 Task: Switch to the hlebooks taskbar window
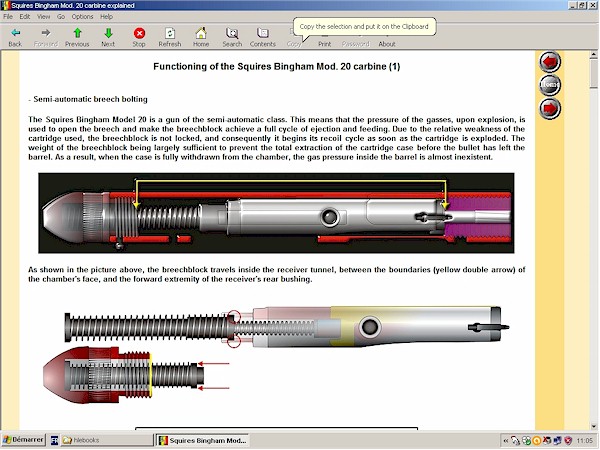(107, 440)
